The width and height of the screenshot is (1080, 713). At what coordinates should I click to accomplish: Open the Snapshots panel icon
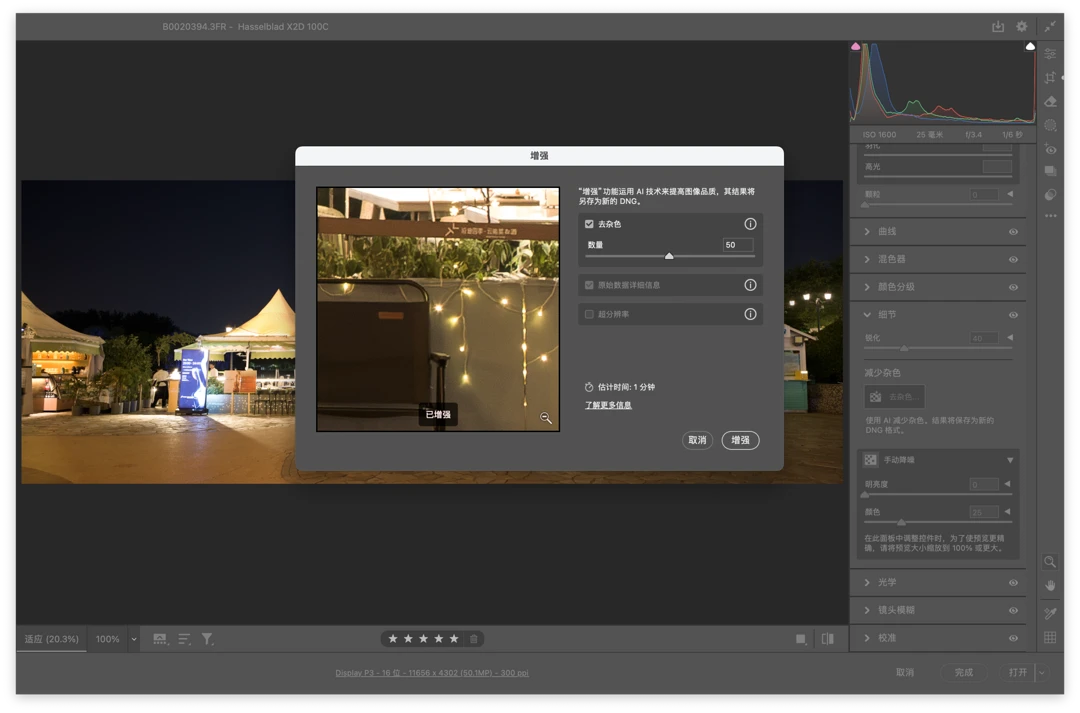[x=1050, y=171]
